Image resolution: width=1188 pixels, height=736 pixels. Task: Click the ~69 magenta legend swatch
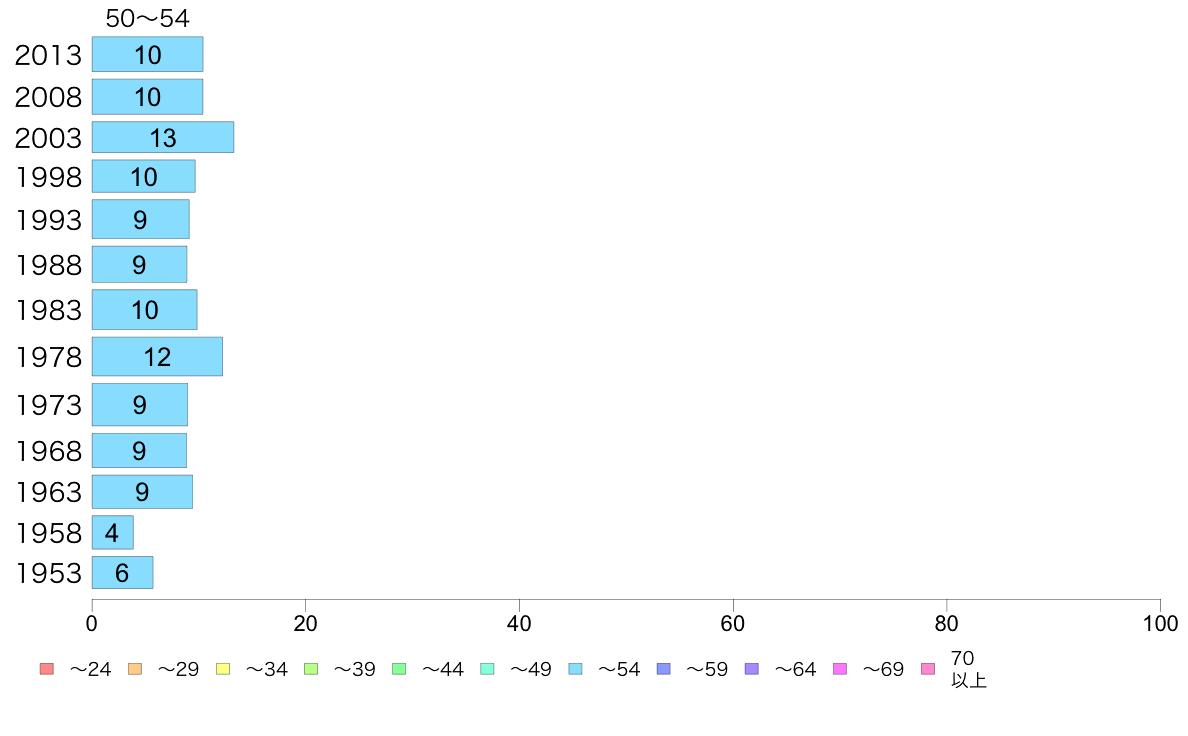click(840, 669)
